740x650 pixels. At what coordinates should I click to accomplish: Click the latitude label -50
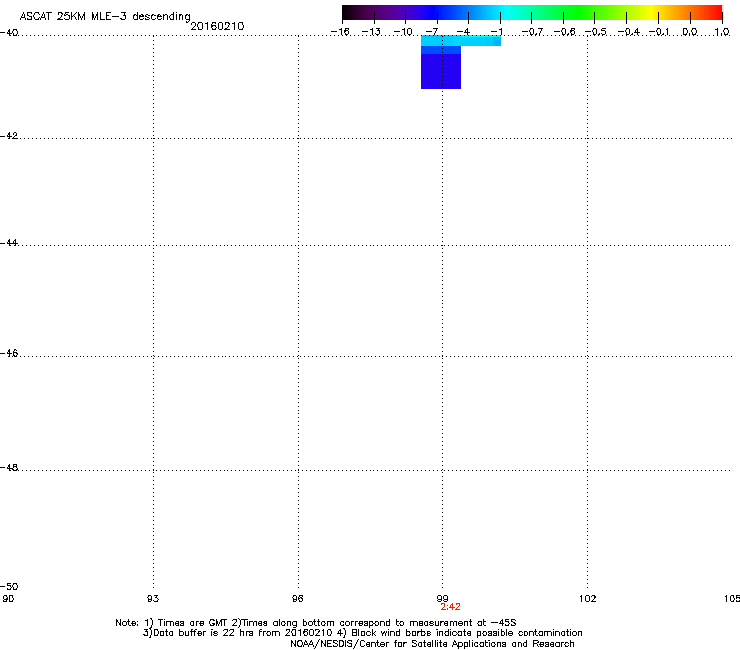9,586
